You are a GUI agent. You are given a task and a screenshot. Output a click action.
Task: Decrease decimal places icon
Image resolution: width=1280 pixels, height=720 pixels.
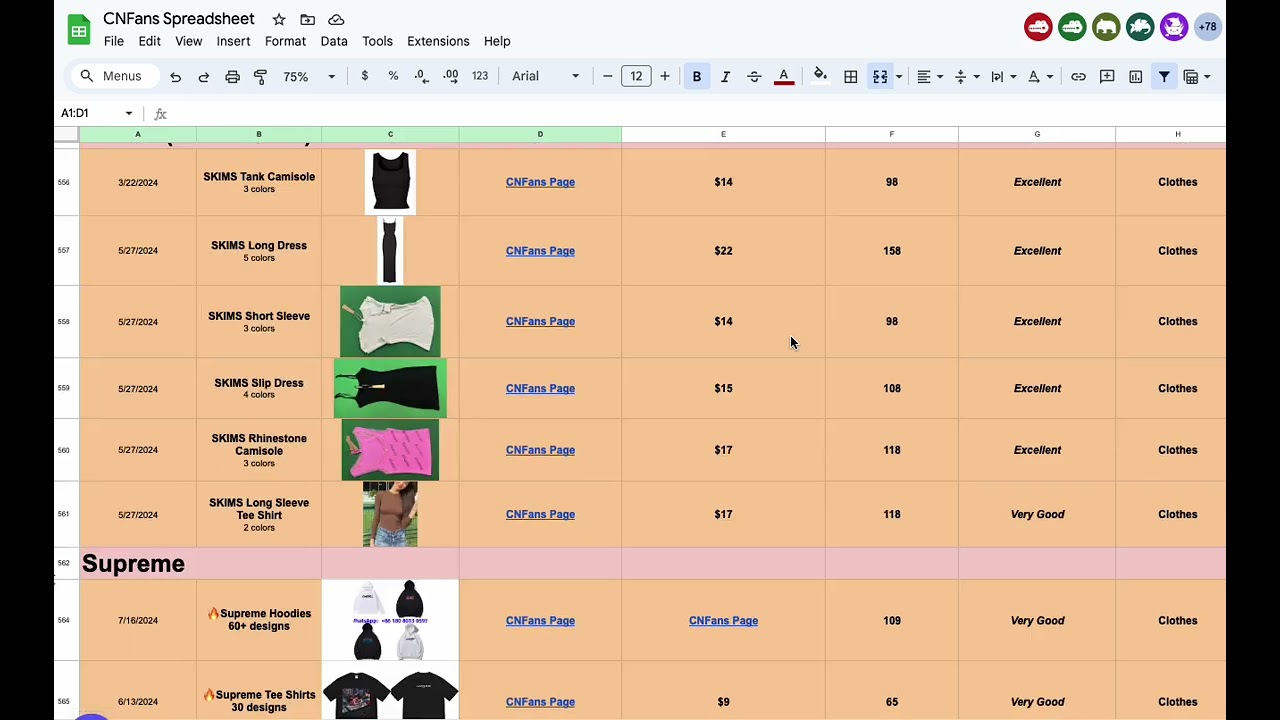421,76
